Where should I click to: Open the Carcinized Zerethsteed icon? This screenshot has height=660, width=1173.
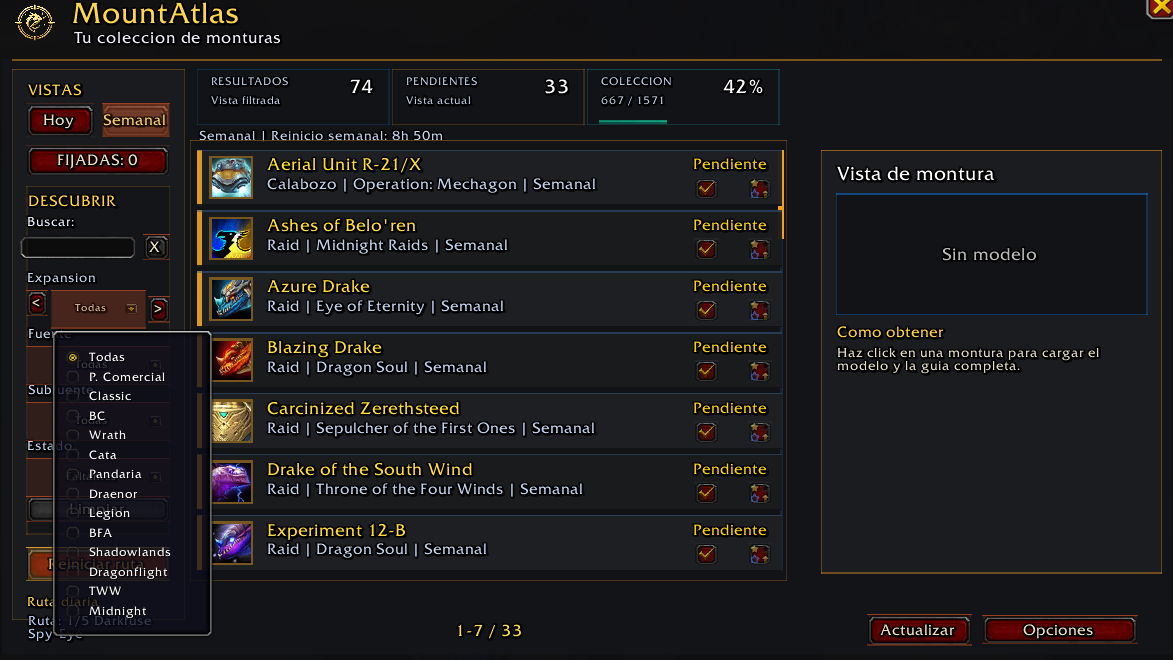(x=231, y=421)
